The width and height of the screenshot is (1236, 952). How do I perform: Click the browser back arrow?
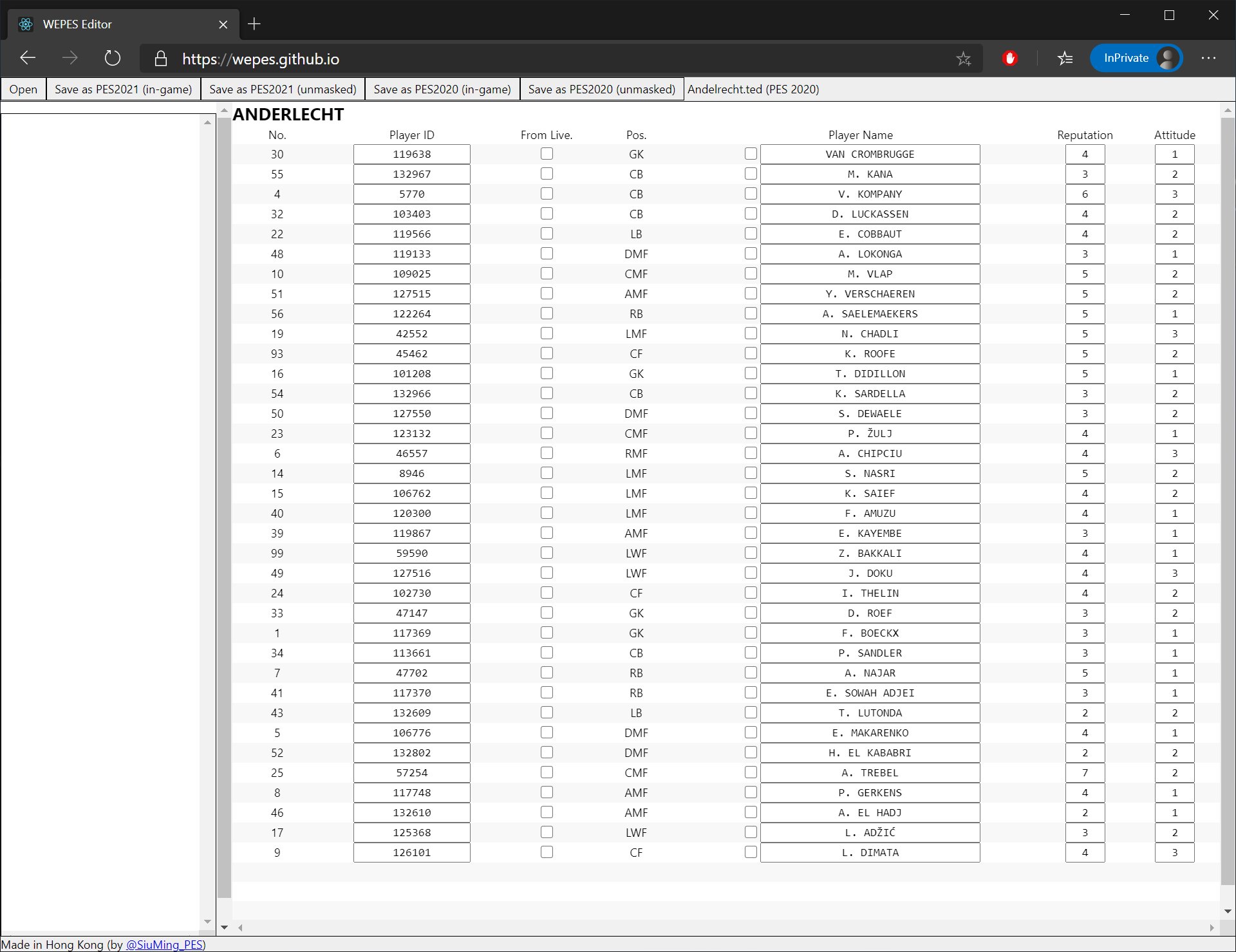(28, 59)
